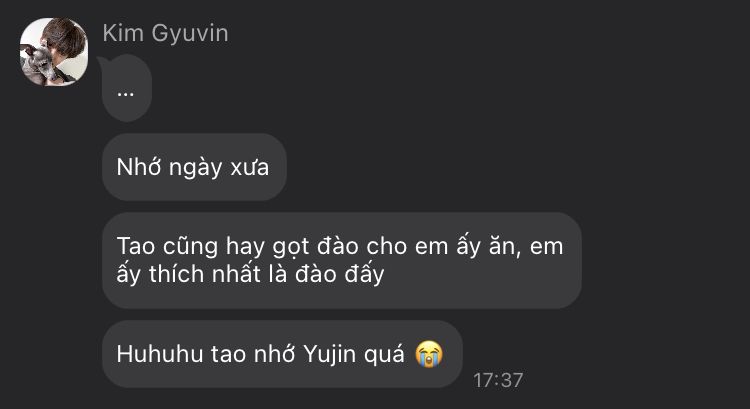Click the crying face emoji

click(429, 354)
